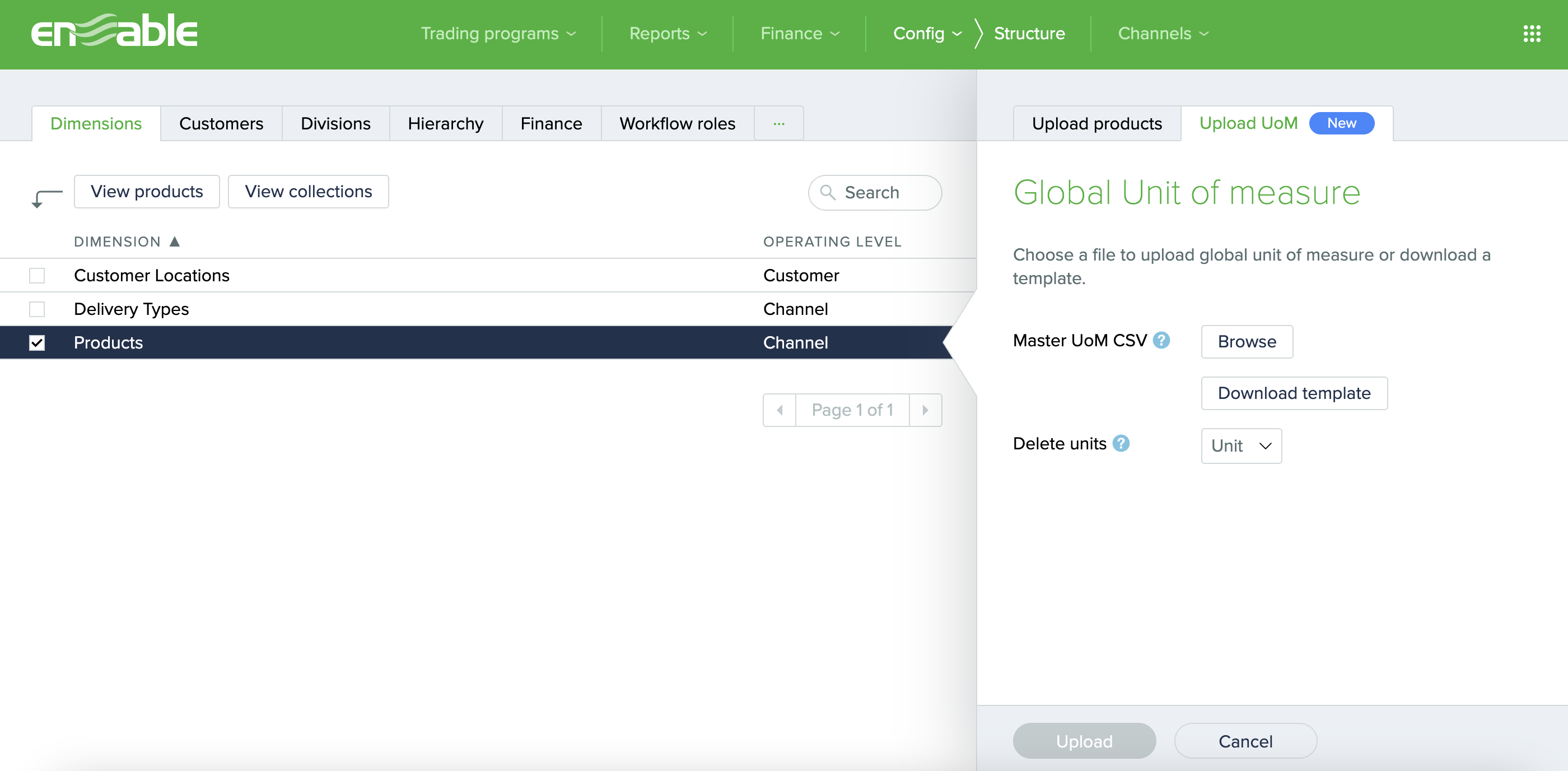Open the Delete units Unit dropdown
The image size is (1568, 771).
1240,445
